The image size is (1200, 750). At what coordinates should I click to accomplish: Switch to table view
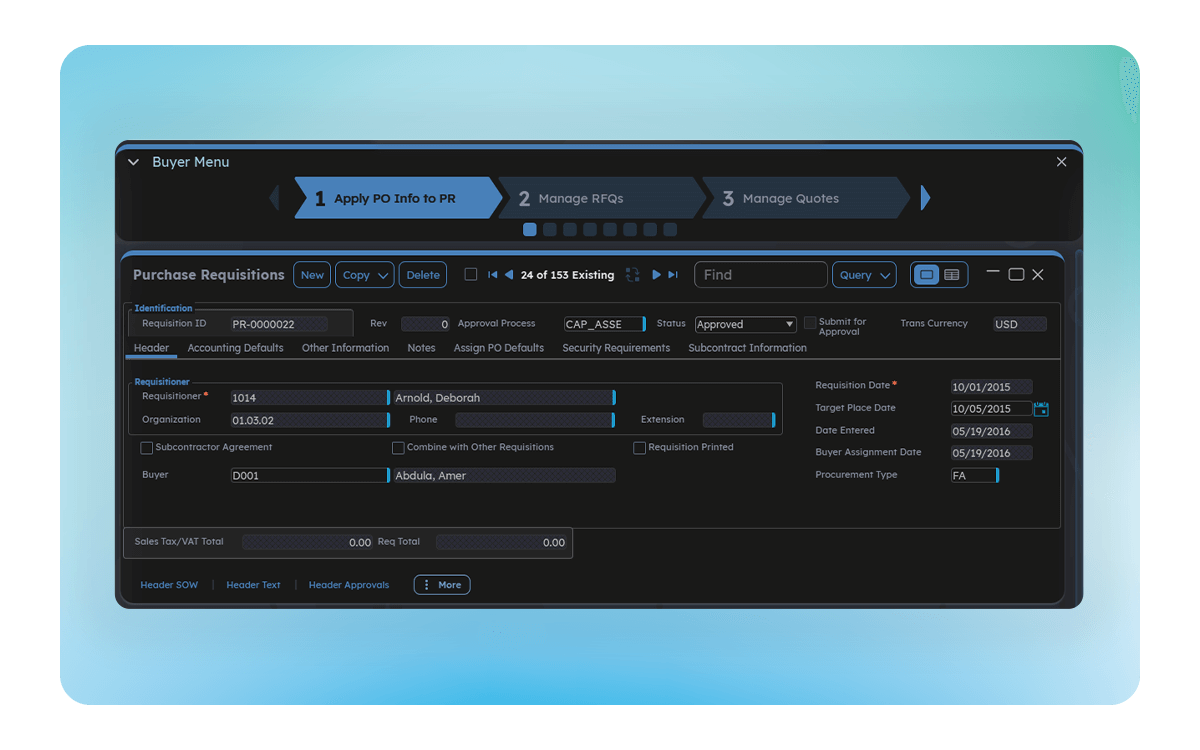tap(952, 275)
